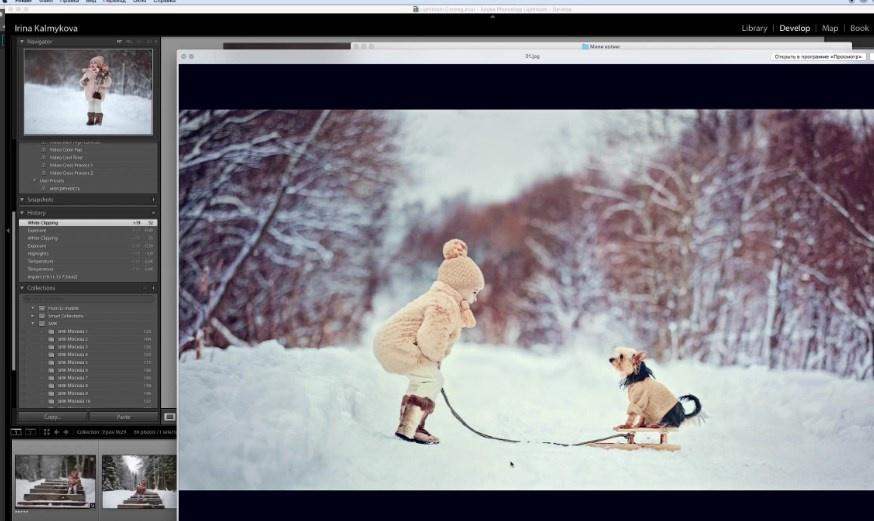Select the first filmstrip thumbnail with stairs
Image resolution: width=874 pixels, height=521 pixels.
pyautogui.click(x=55, y=481)
